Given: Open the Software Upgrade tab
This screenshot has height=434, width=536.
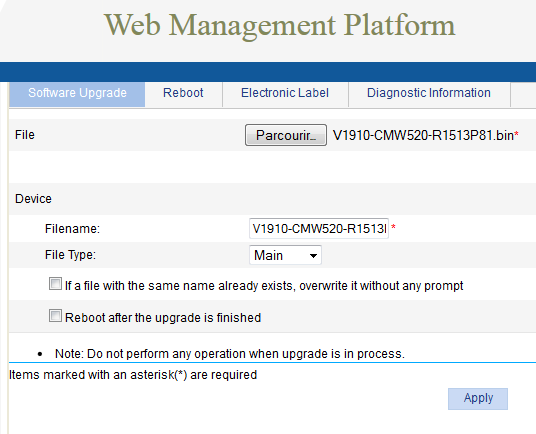Looking at the screenshot, I should tap(77, 93).
